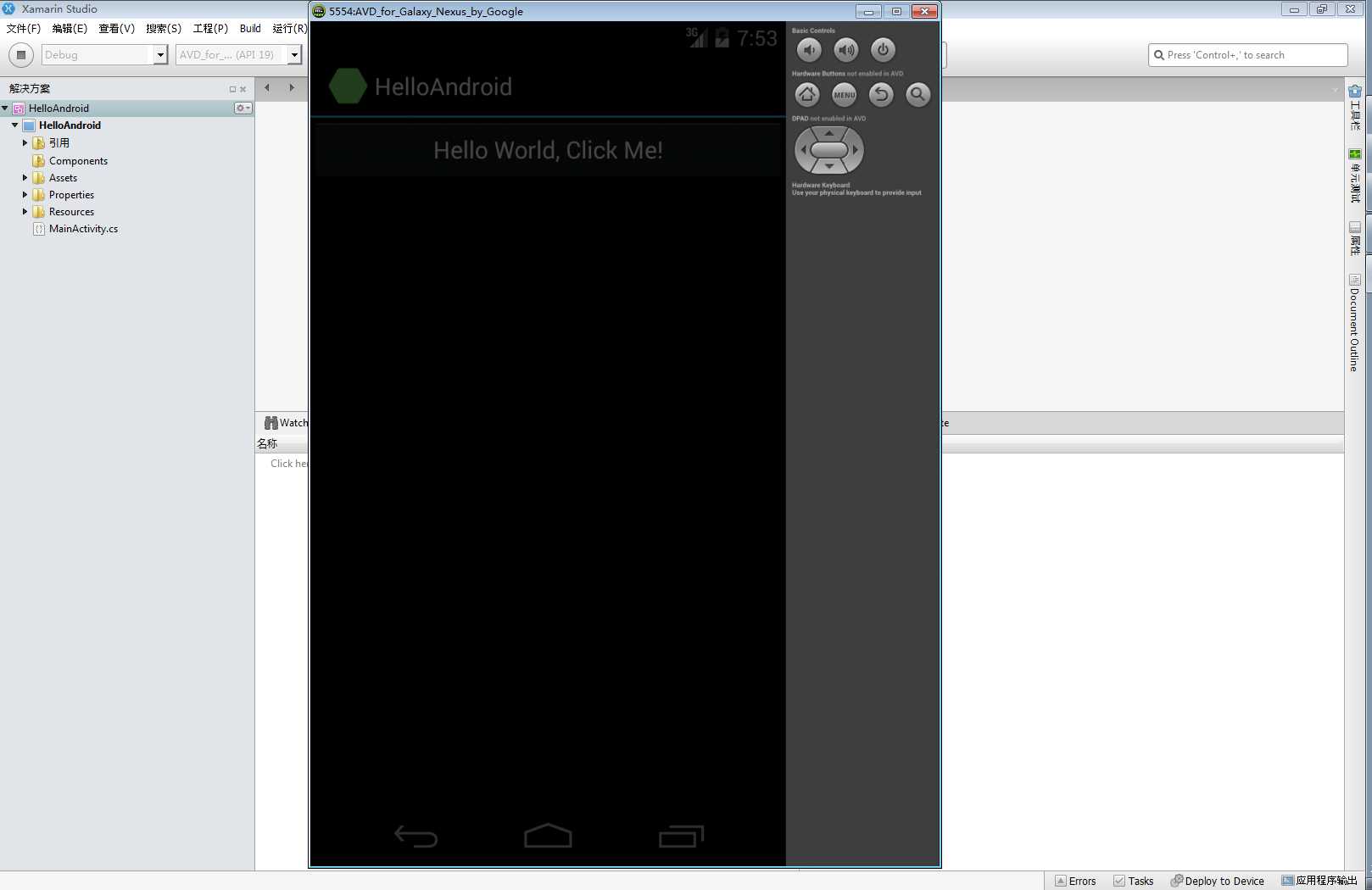Open the Toolbox side panel
This screenshot has width=1372, height=890.
pos(1355,106)
